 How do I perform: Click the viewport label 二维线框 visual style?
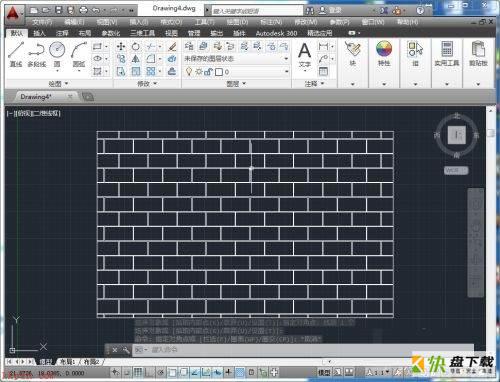45,113
